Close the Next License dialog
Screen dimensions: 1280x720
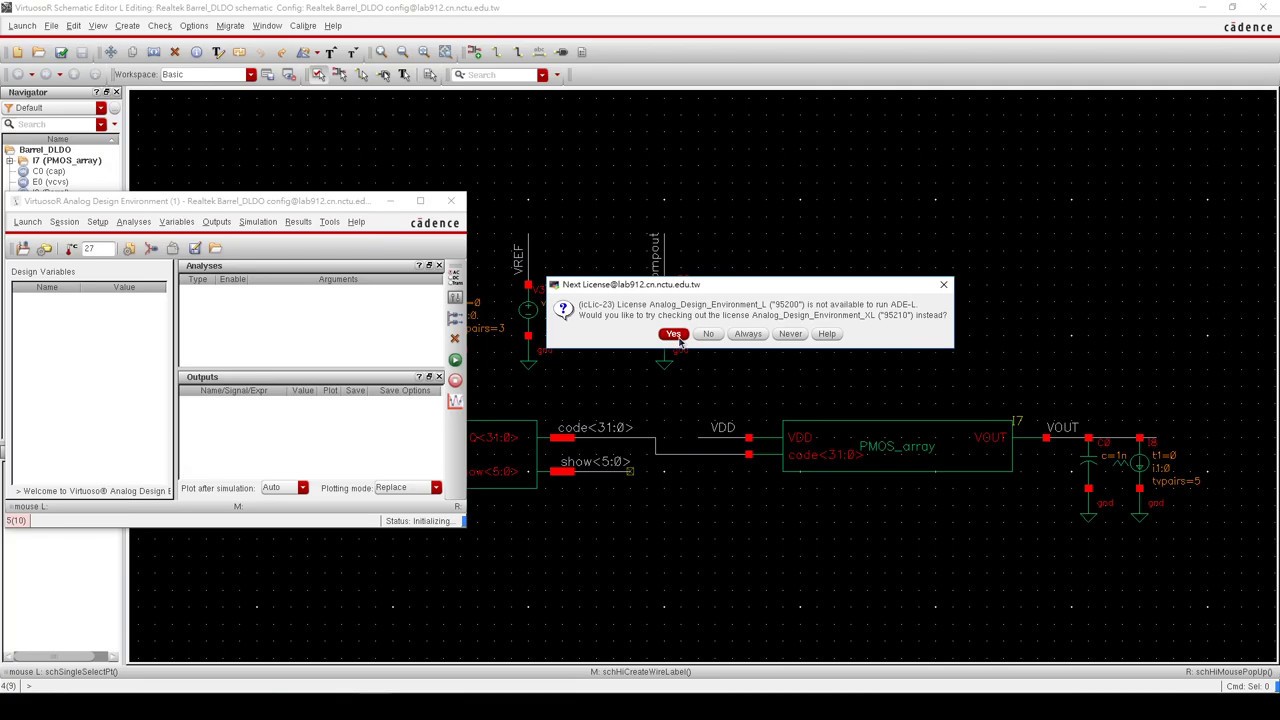tap(943, 285)
